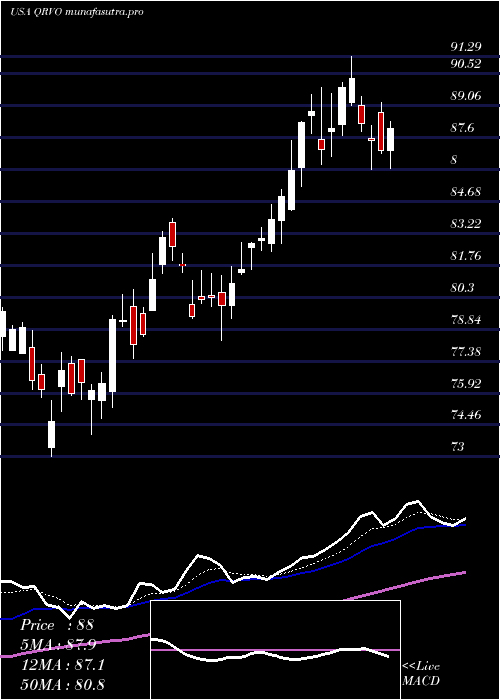Click the 91.29 price axis label

click(465, 47)
